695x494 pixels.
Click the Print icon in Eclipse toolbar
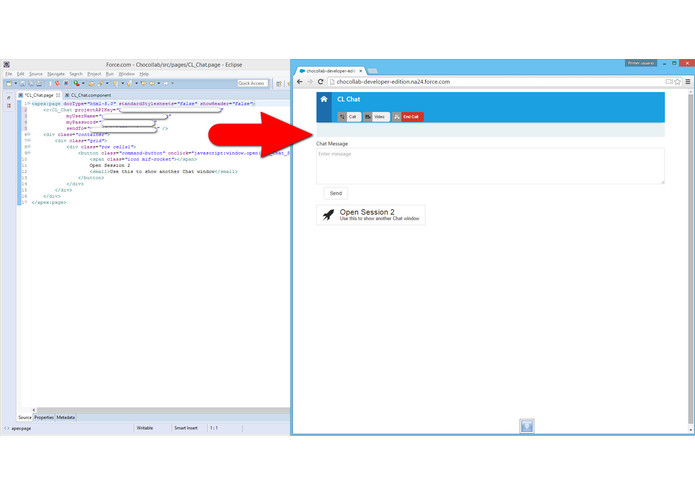click(x=39, y=83)
